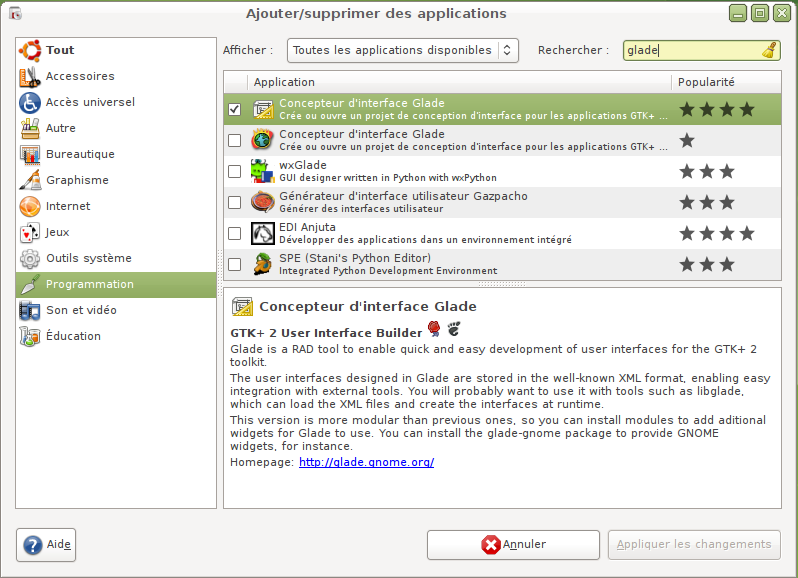Screen dimensions: 798x578
Task: Open the glade.gnome.org homepage link
Action: click(x=366, y=462)
